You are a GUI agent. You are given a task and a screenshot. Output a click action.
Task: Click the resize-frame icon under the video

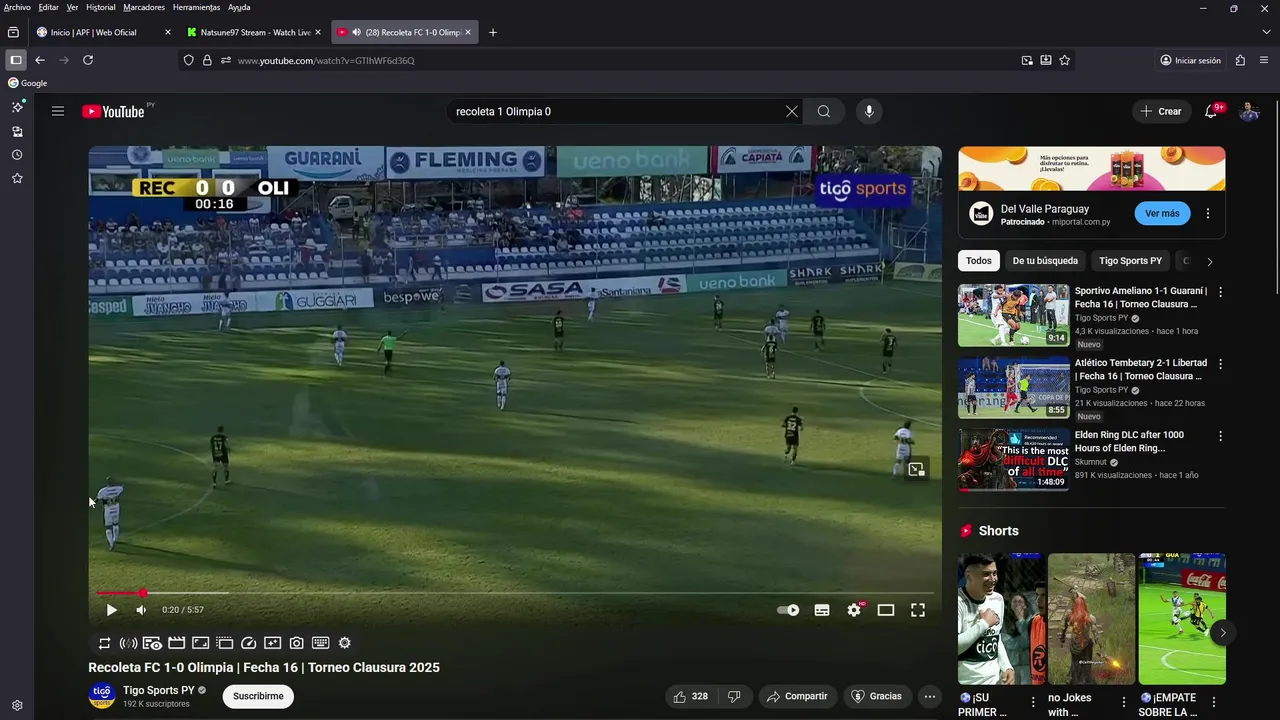click(x=200, y=643)
